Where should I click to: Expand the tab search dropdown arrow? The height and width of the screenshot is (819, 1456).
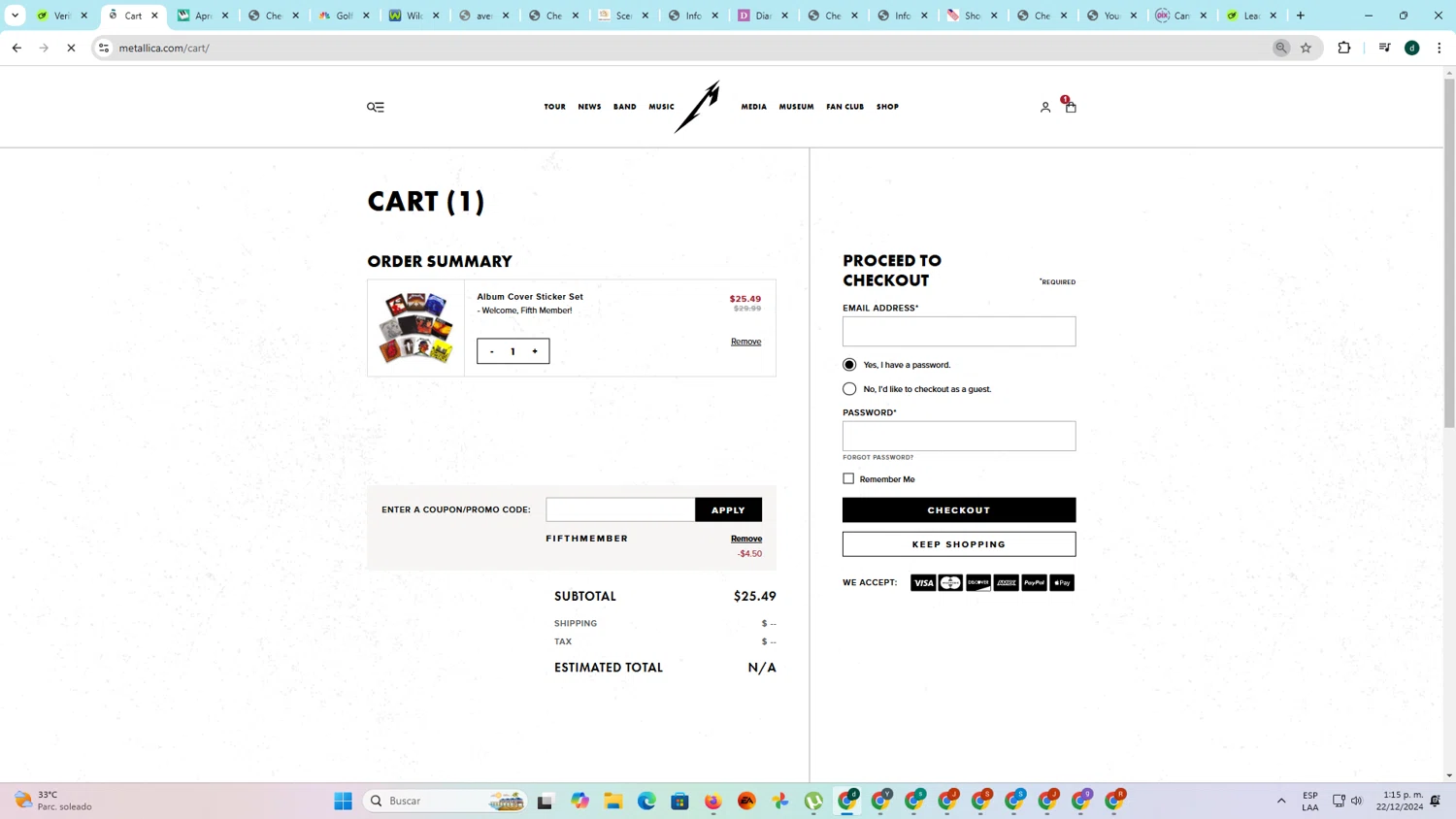(16, 16)
